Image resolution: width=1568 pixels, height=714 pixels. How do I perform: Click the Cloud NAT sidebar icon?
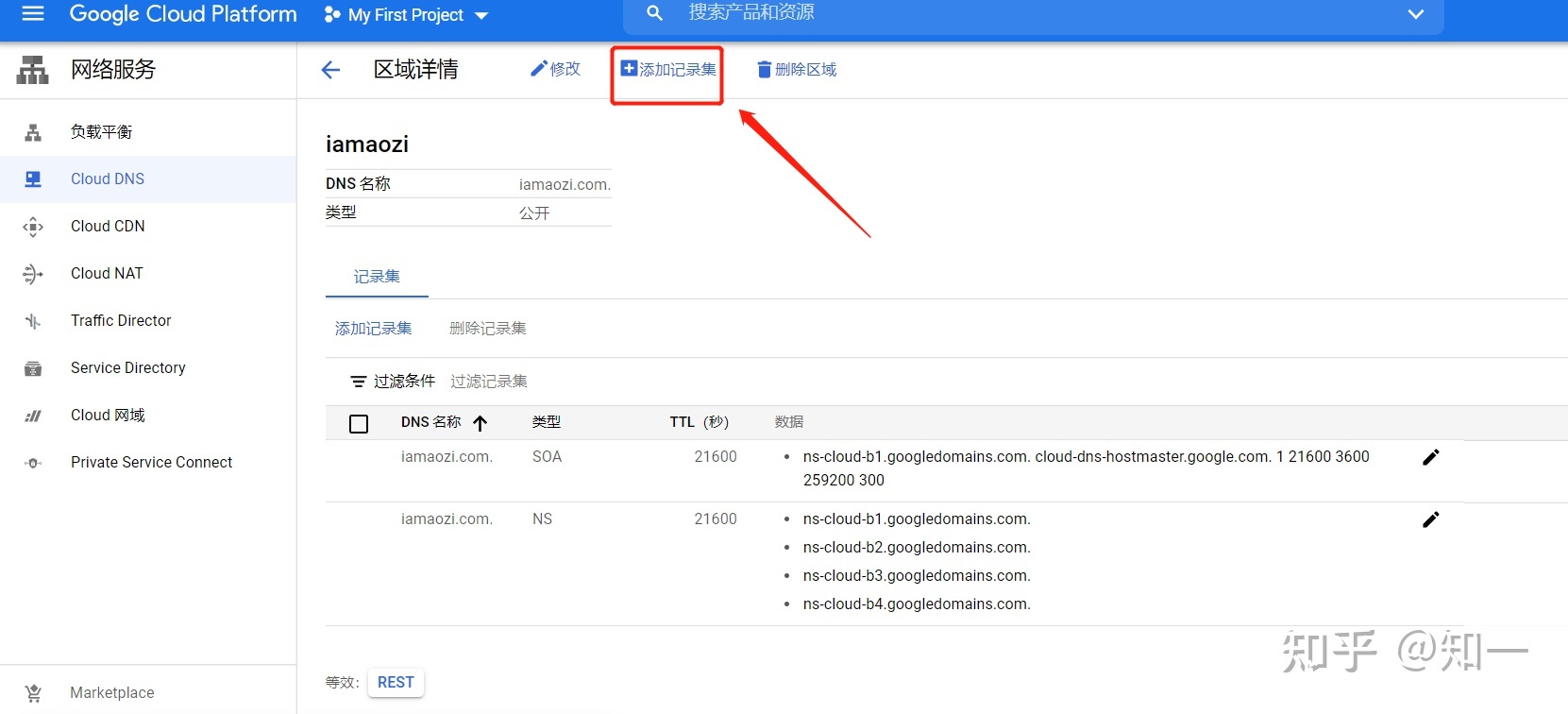click(x=33, y=274)
